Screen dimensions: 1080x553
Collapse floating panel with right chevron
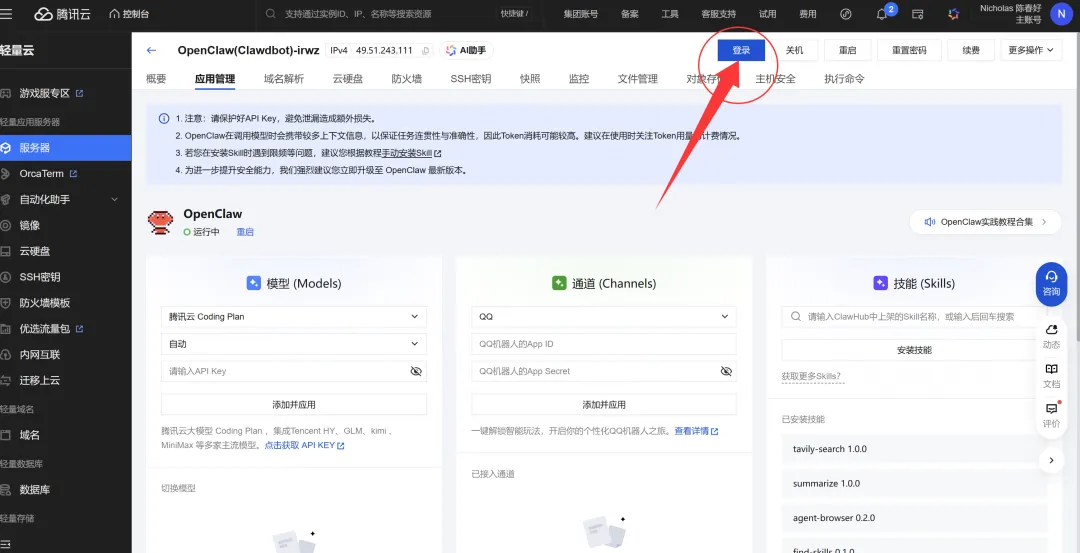click(x=1051, y=460)
